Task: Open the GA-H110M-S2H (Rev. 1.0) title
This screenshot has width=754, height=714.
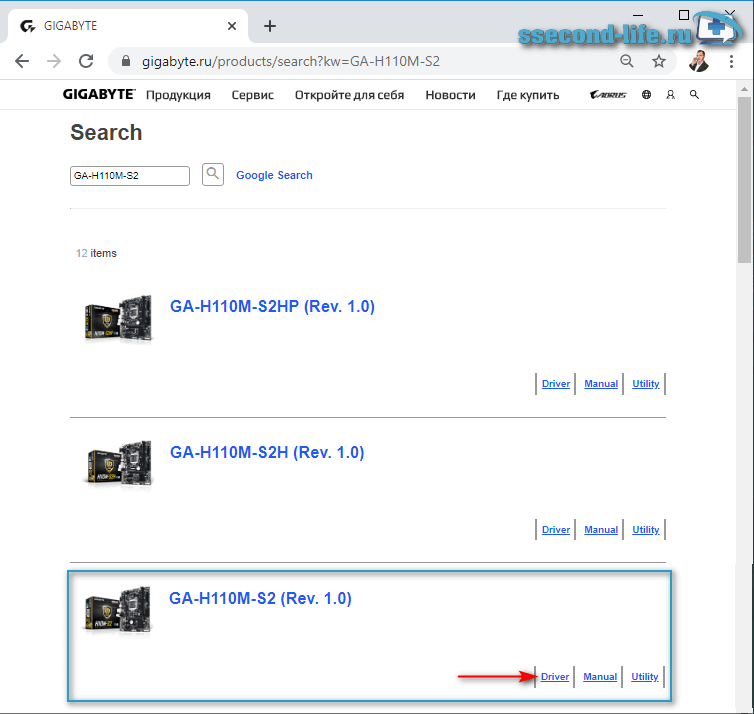Action: [267, 452]
